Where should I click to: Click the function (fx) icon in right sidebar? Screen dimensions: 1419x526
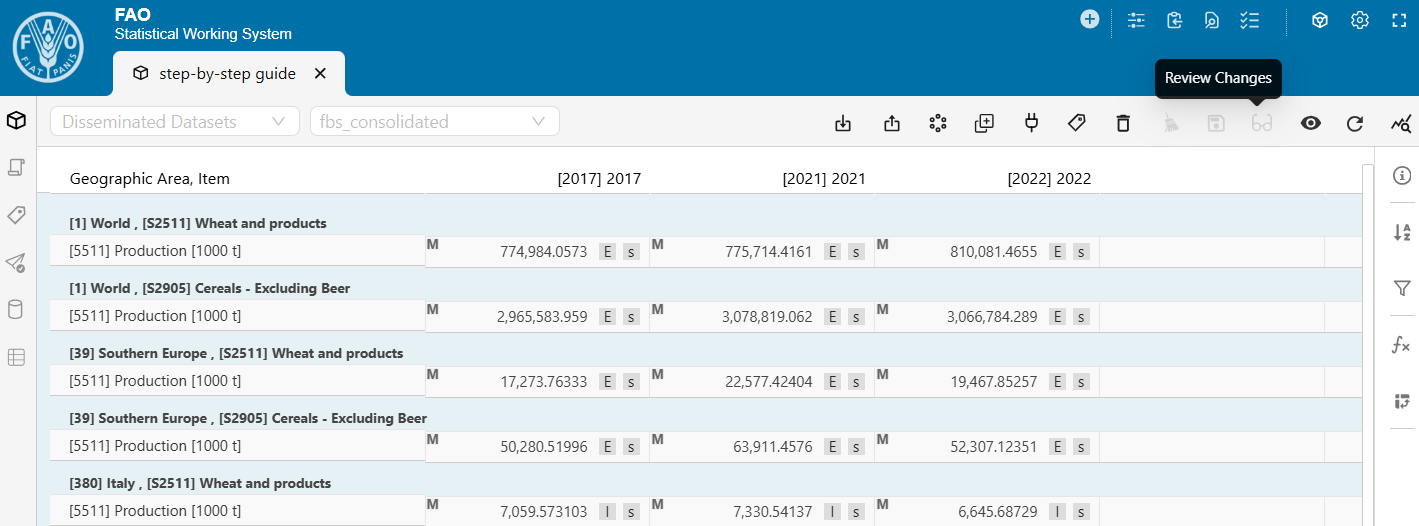[x=1401, y=345]
